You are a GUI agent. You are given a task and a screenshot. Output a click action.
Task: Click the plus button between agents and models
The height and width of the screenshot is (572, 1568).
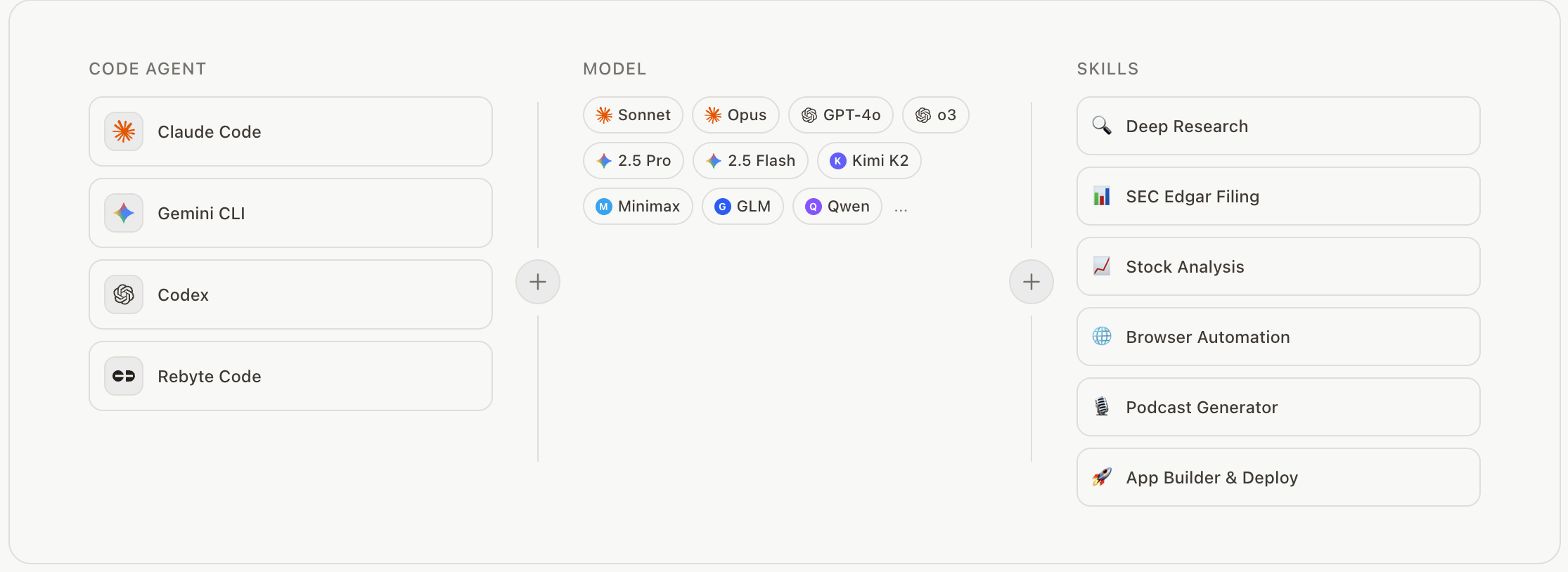click(537, 281)
